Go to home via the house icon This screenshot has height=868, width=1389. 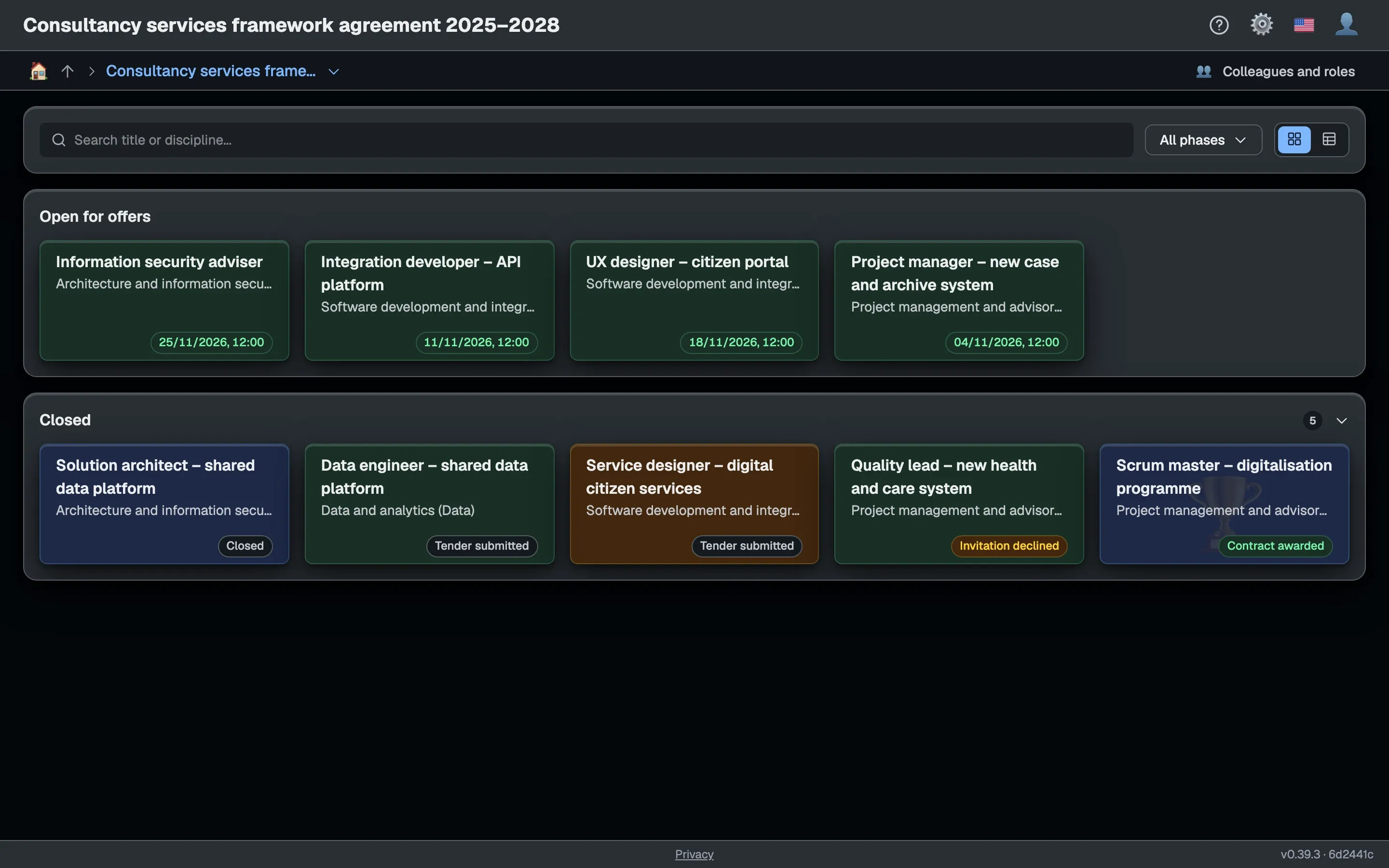(39, 70)
